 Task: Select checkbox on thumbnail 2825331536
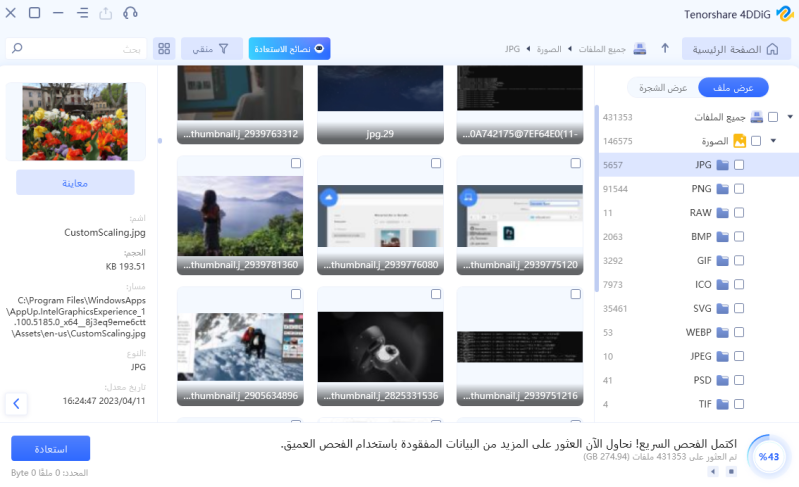[436, 294]
